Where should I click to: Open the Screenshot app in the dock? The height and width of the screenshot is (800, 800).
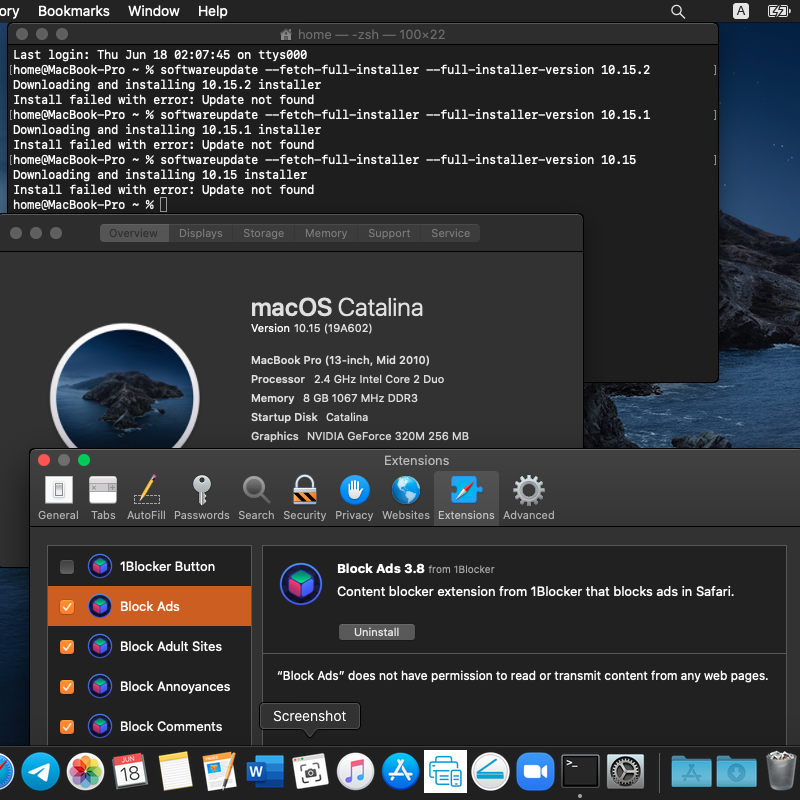click(x=310, y=771)
